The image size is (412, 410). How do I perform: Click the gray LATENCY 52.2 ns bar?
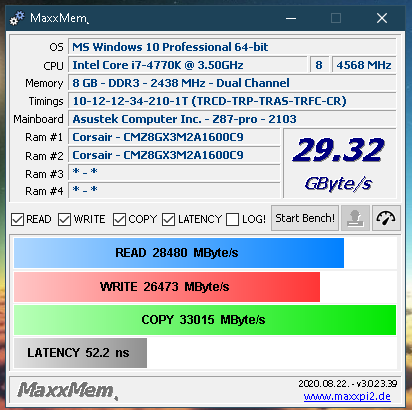point(80,353)
